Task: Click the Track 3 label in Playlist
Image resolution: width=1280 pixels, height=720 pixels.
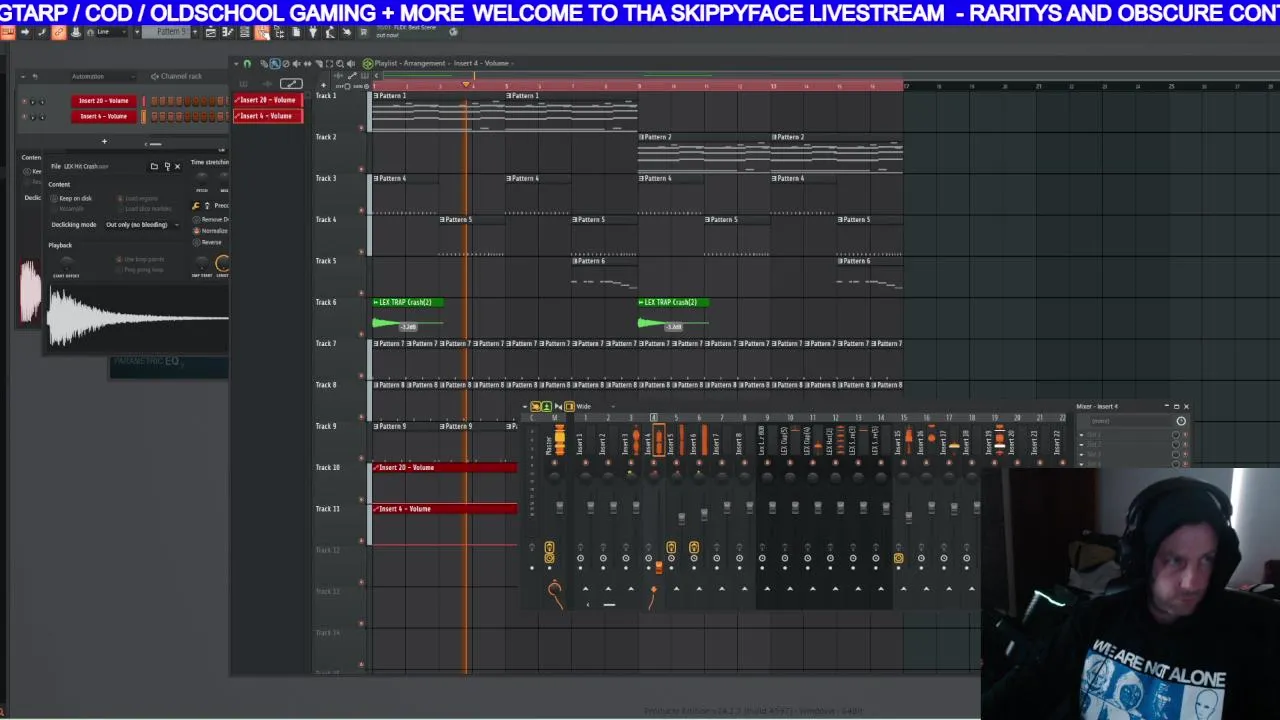Action: (327, 178)
